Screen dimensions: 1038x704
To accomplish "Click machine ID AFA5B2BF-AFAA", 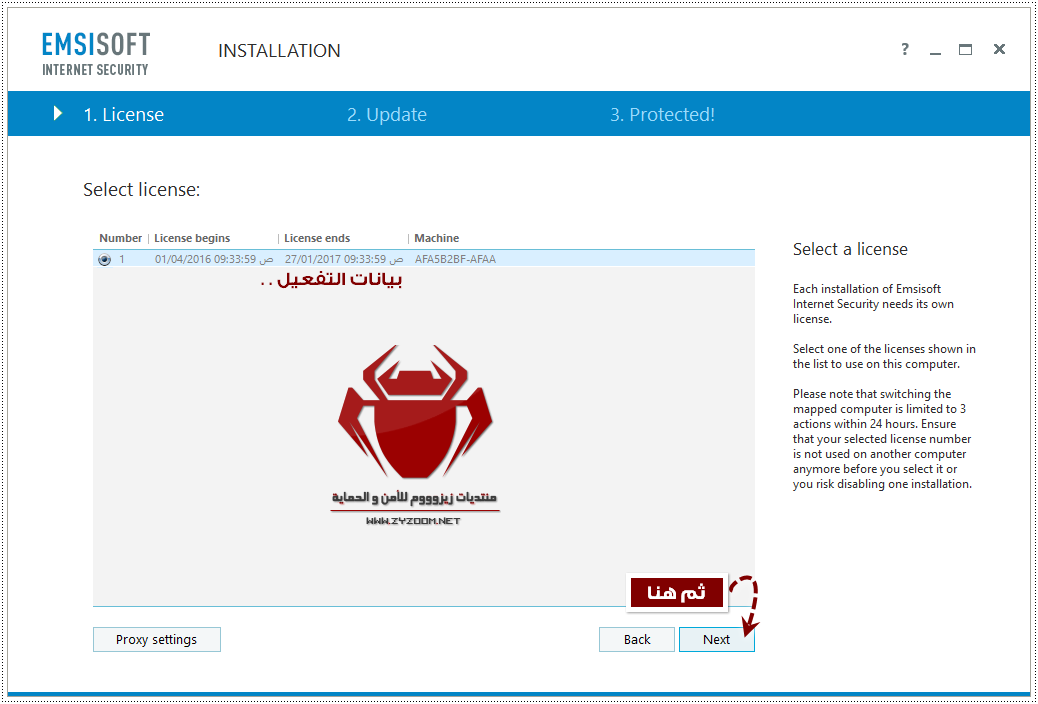I will click(x=455, y=260).
